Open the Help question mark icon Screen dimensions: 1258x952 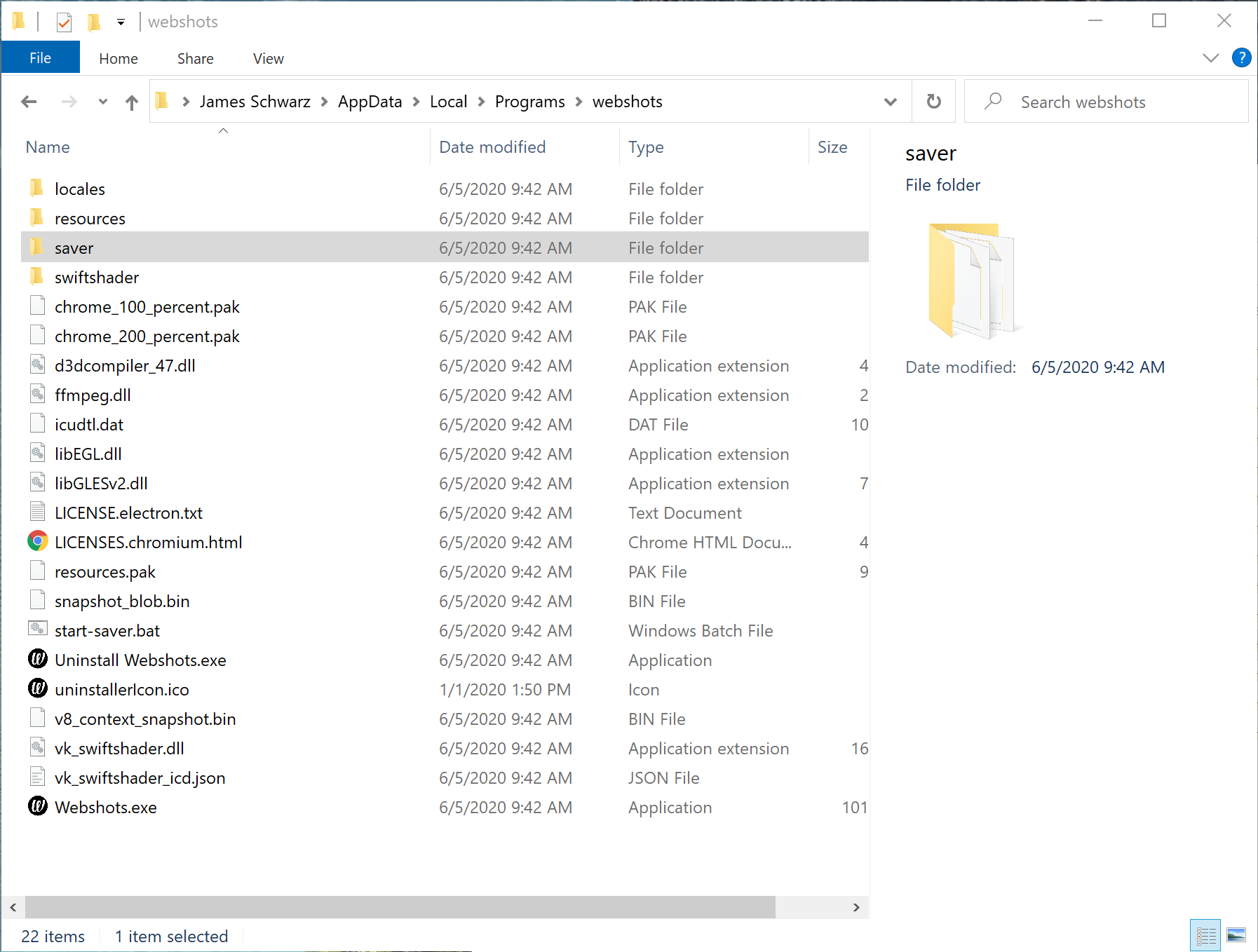(1240, 58)
